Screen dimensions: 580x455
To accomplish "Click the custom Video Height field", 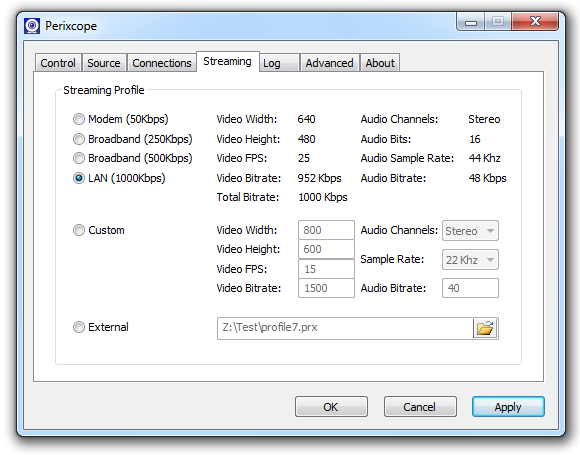I will click(326, 249).
